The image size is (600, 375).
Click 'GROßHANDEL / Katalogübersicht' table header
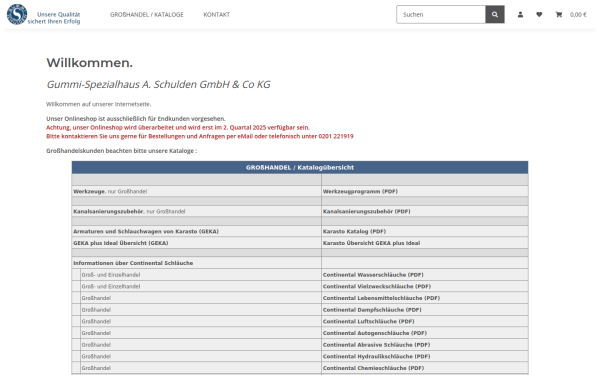(x=300, y=168)
